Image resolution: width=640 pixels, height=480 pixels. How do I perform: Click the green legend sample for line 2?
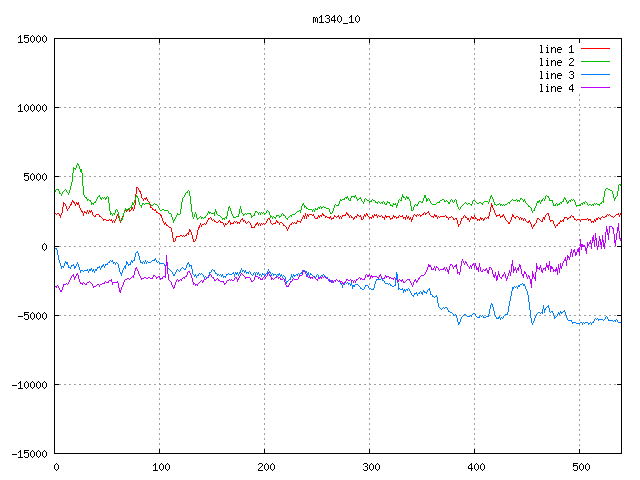pyautogui.click(x=595, y=62)
